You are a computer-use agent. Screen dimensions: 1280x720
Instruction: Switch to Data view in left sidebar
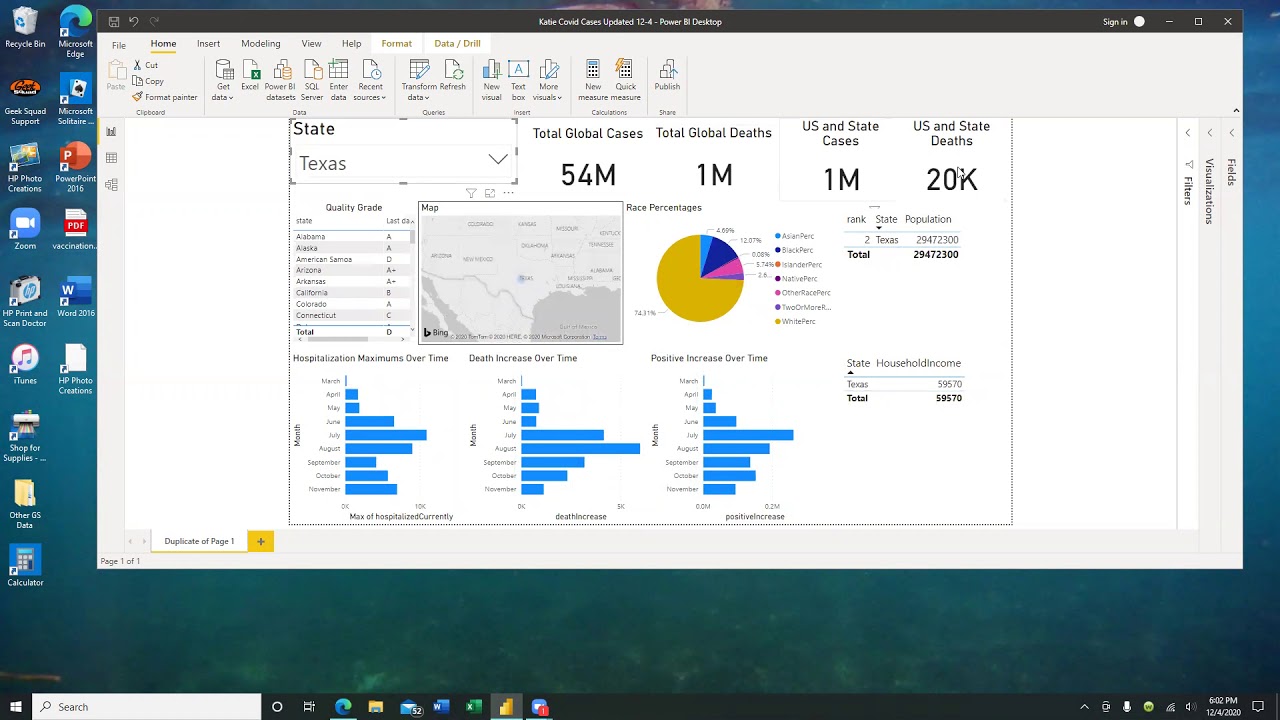[111, 158]
